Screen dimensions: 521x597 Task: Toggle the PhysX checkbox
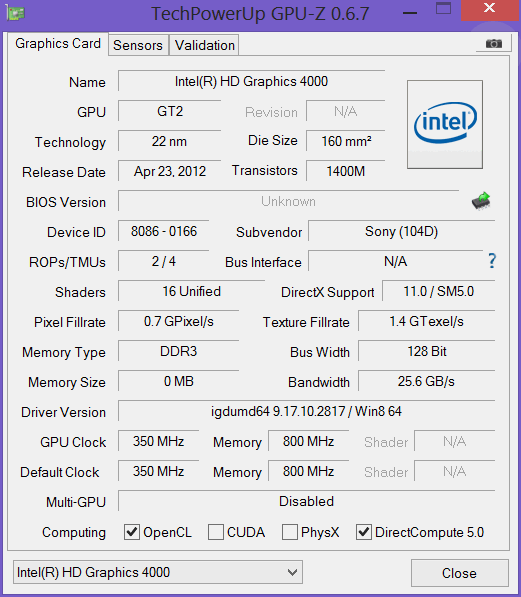pos(289,532)
